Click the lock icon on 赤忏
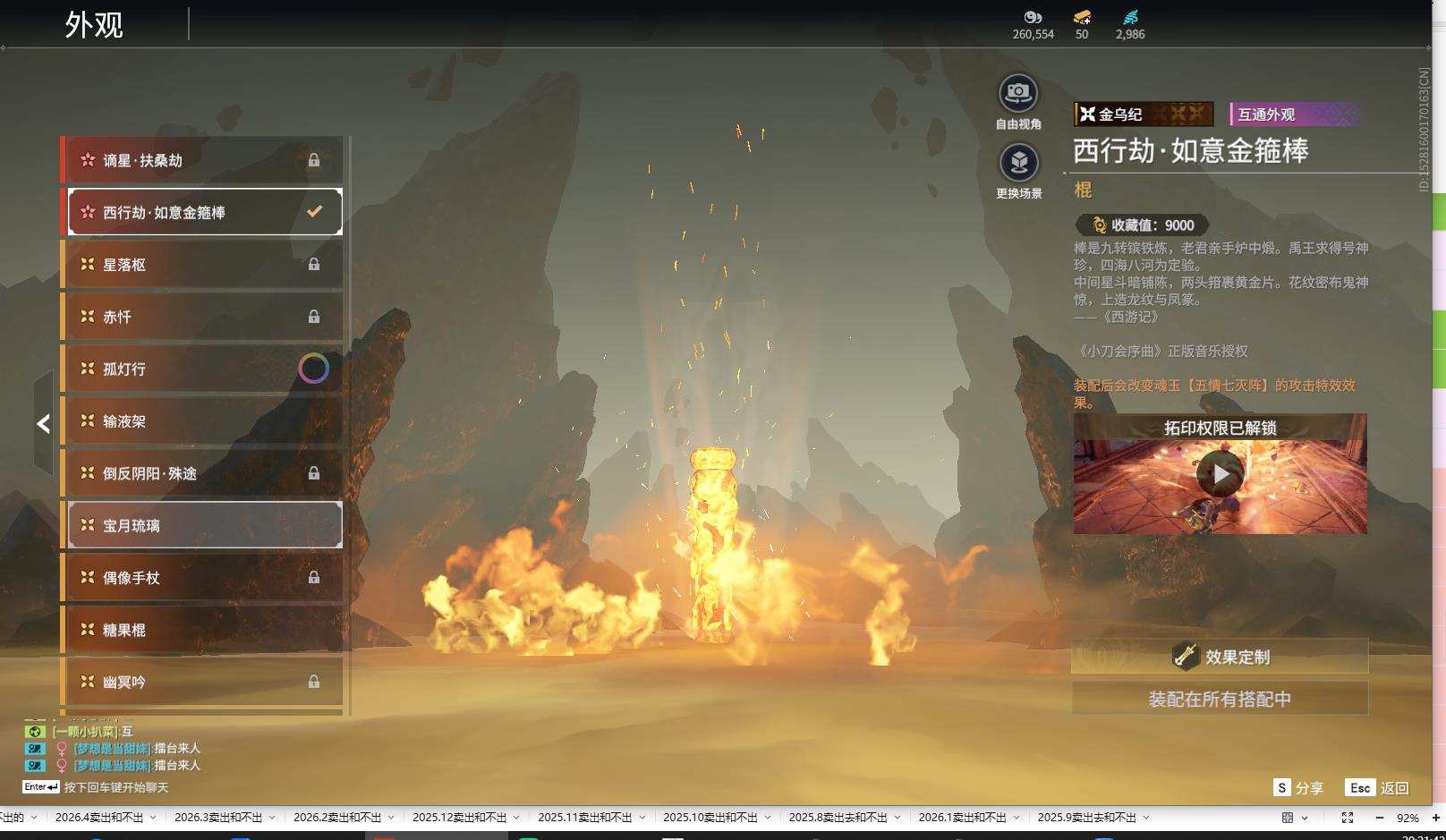This screenshot has width=1446, height=840. click(314, 317)
